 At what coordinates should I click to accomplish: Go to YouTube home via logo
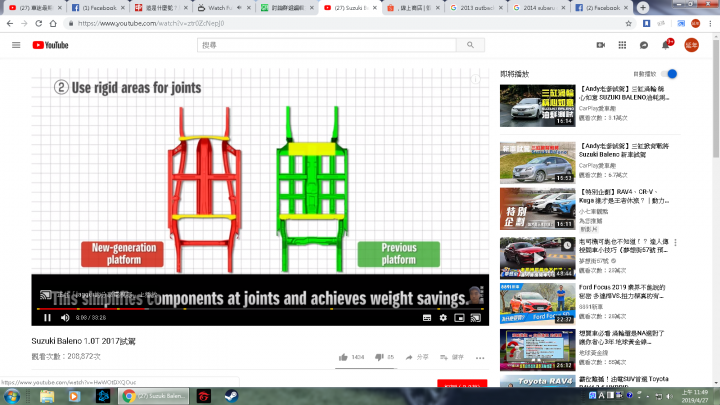pyautogui.click(x=51, y=45)
